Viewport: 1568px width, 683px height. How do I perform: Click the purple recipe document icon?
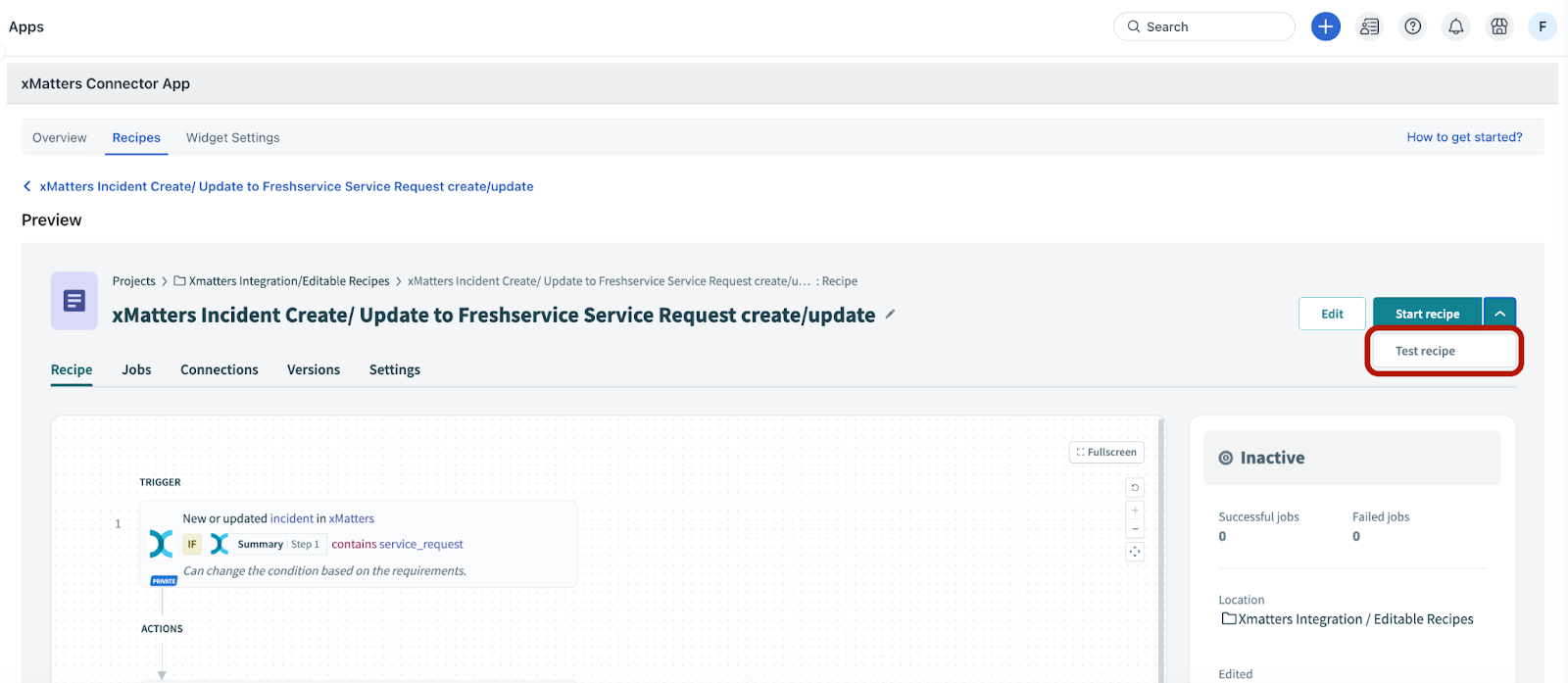(74, 301)
